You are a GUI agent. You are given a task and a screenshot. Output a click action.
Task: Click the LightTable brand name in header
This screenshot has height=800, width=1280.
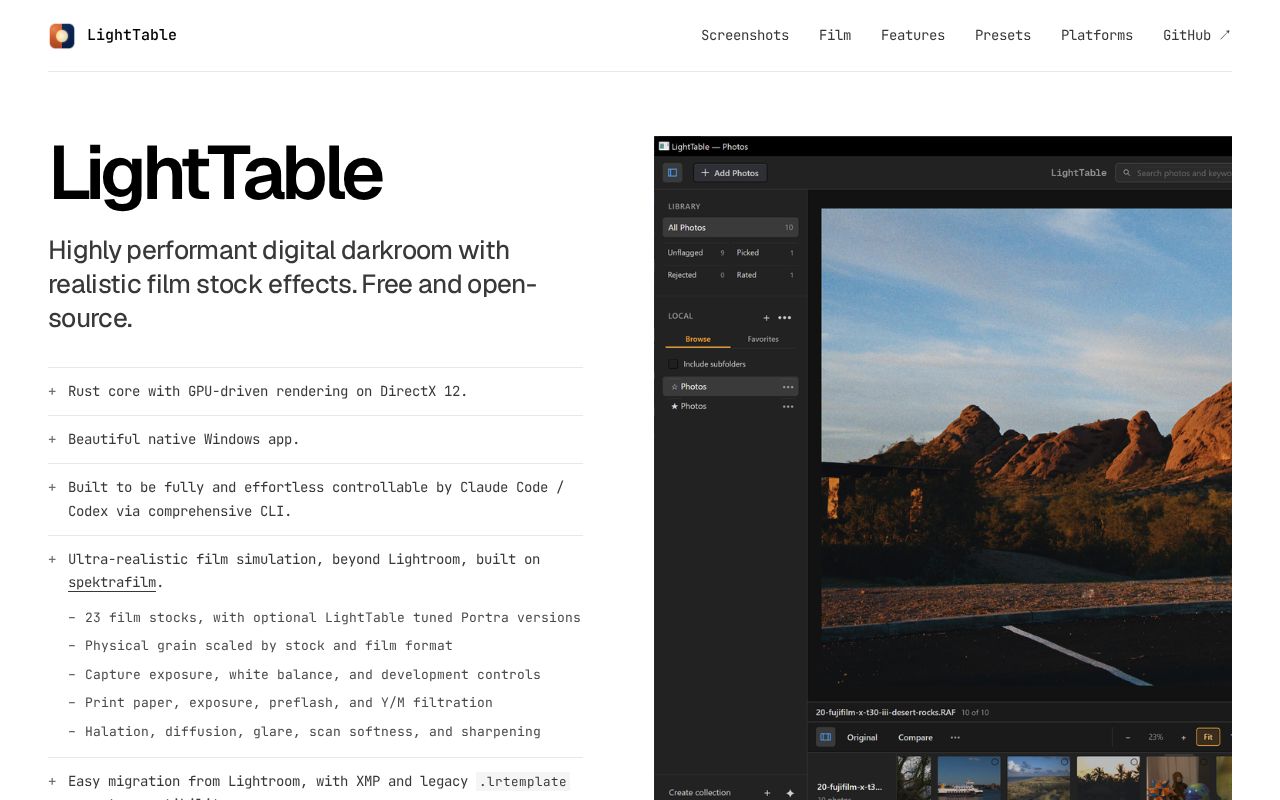coord(132,35)
